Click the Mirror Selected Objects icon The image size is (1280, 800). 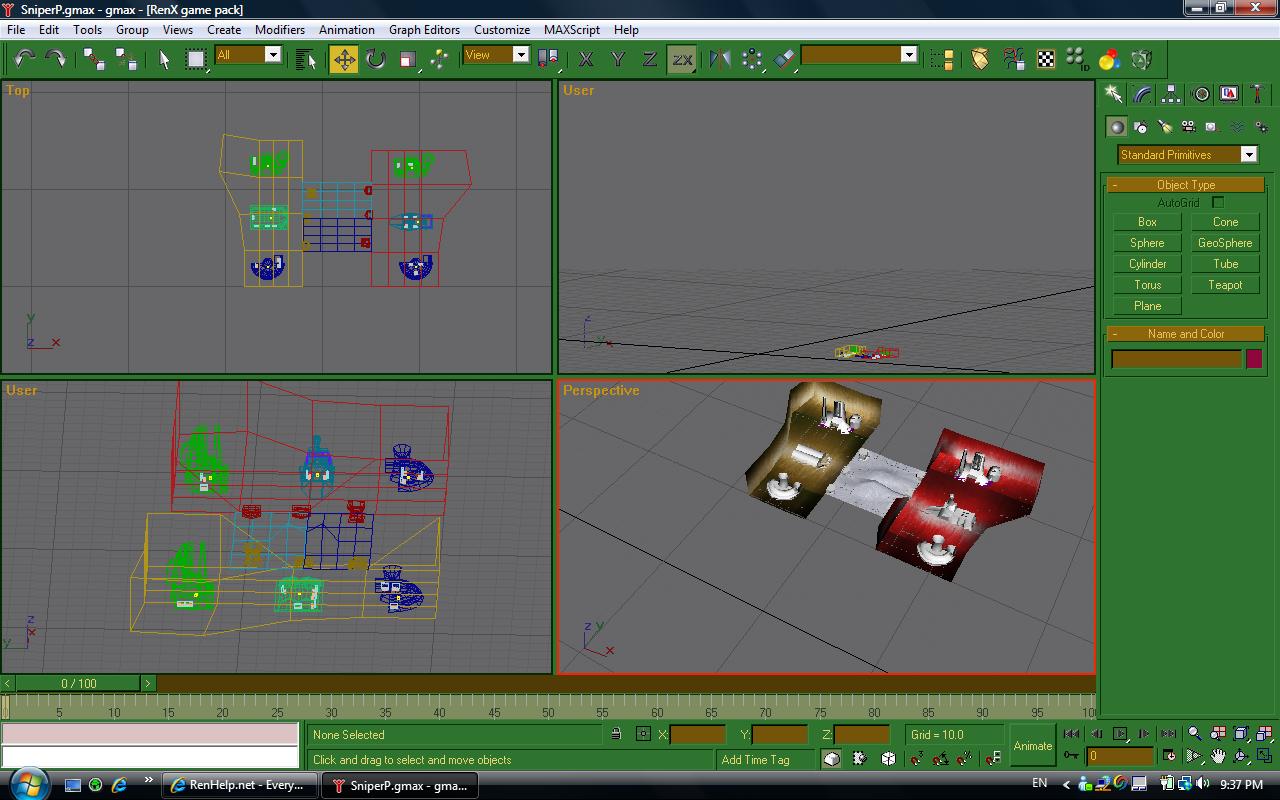(x=720, y=59)
